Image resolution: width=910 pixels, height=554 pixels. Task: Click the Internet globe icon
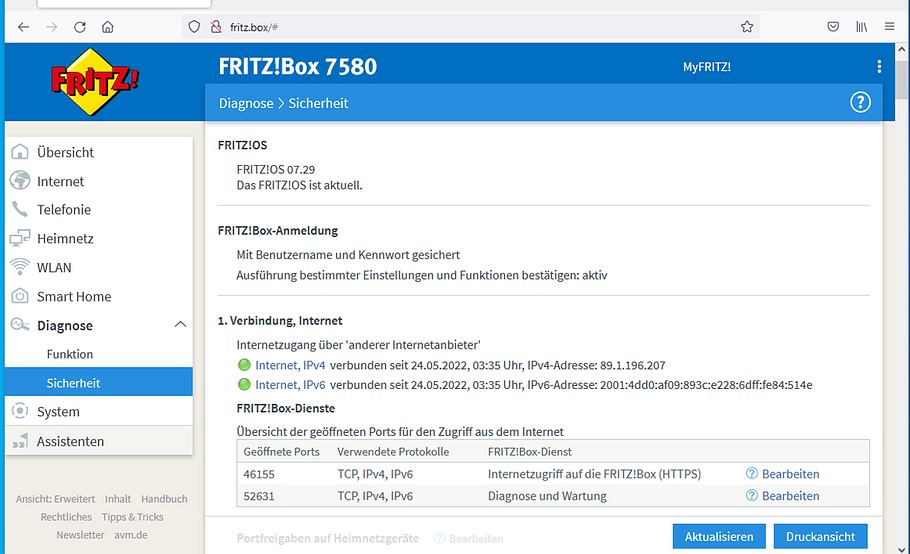click(x=20, y=181)
